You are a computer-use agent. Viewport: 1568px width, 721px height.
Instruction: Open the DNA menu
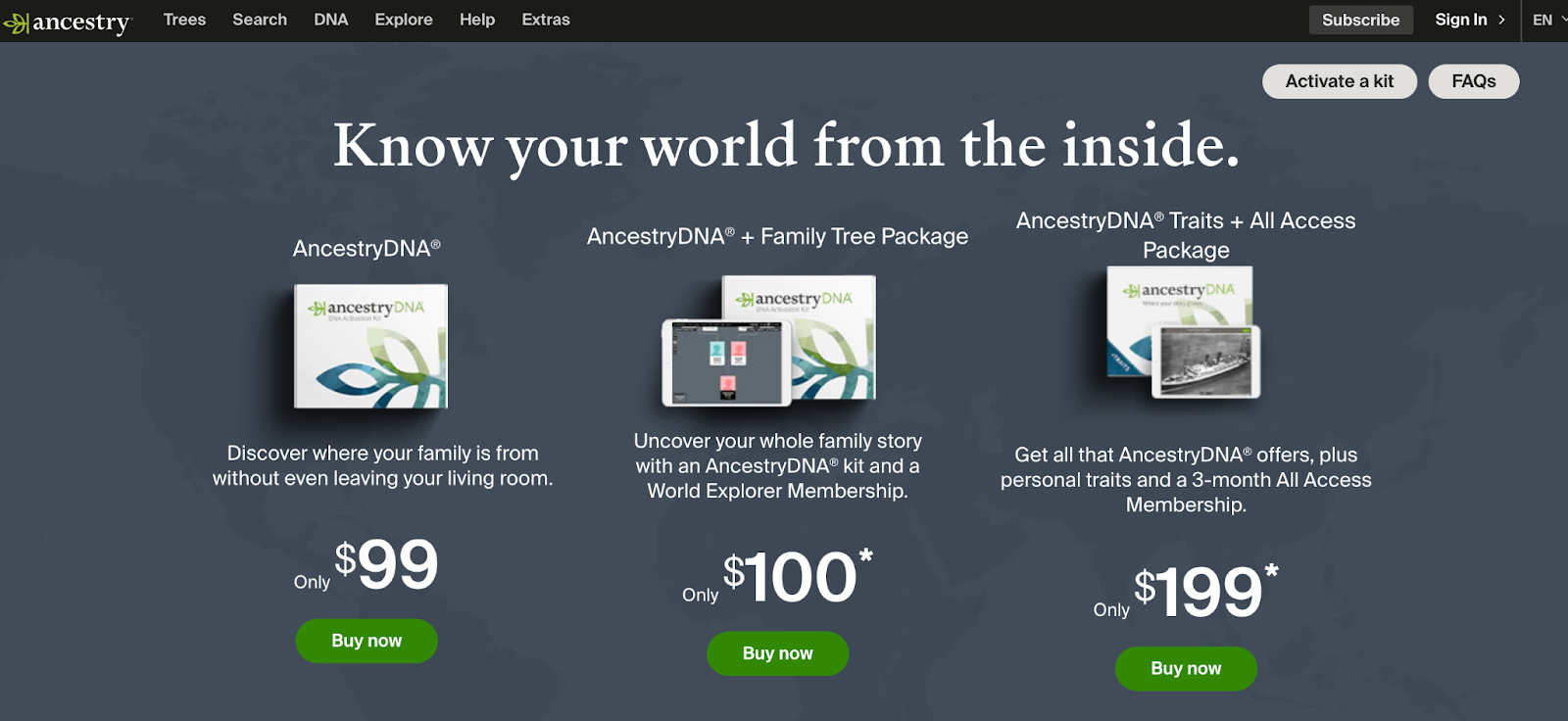click(x=331, y=20)
